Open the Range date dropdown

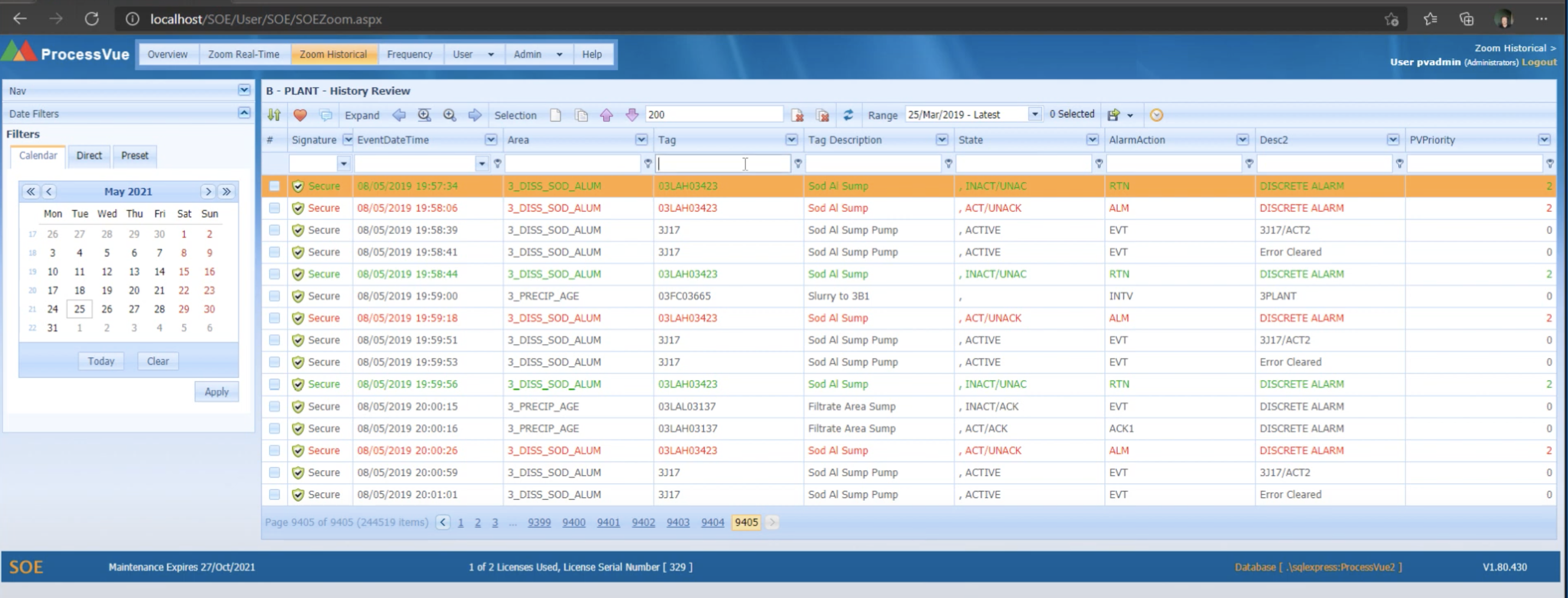pyautogui.click(x=1034, y=115)
